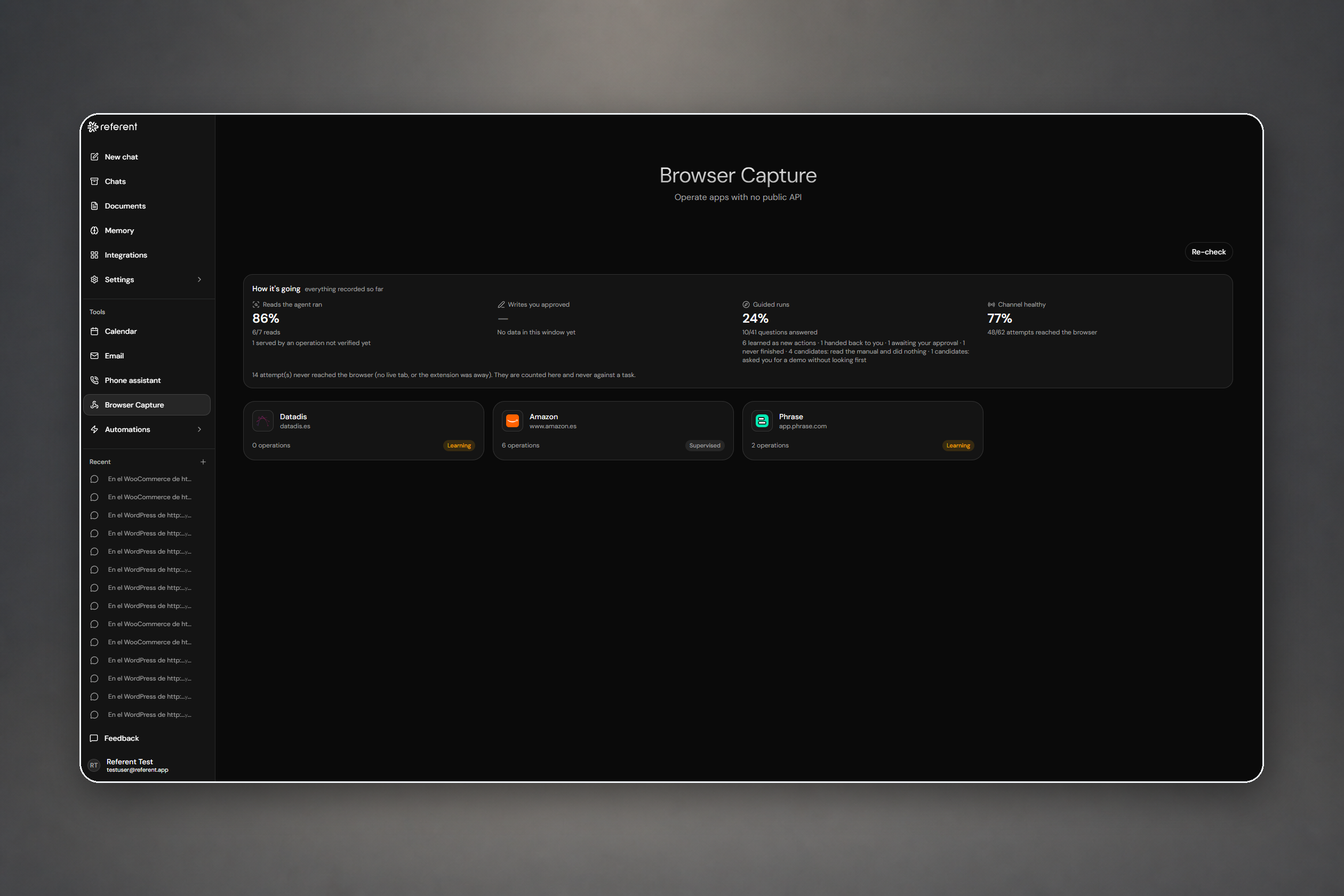
Task: Click the 86% reads value
Action: 266,318
